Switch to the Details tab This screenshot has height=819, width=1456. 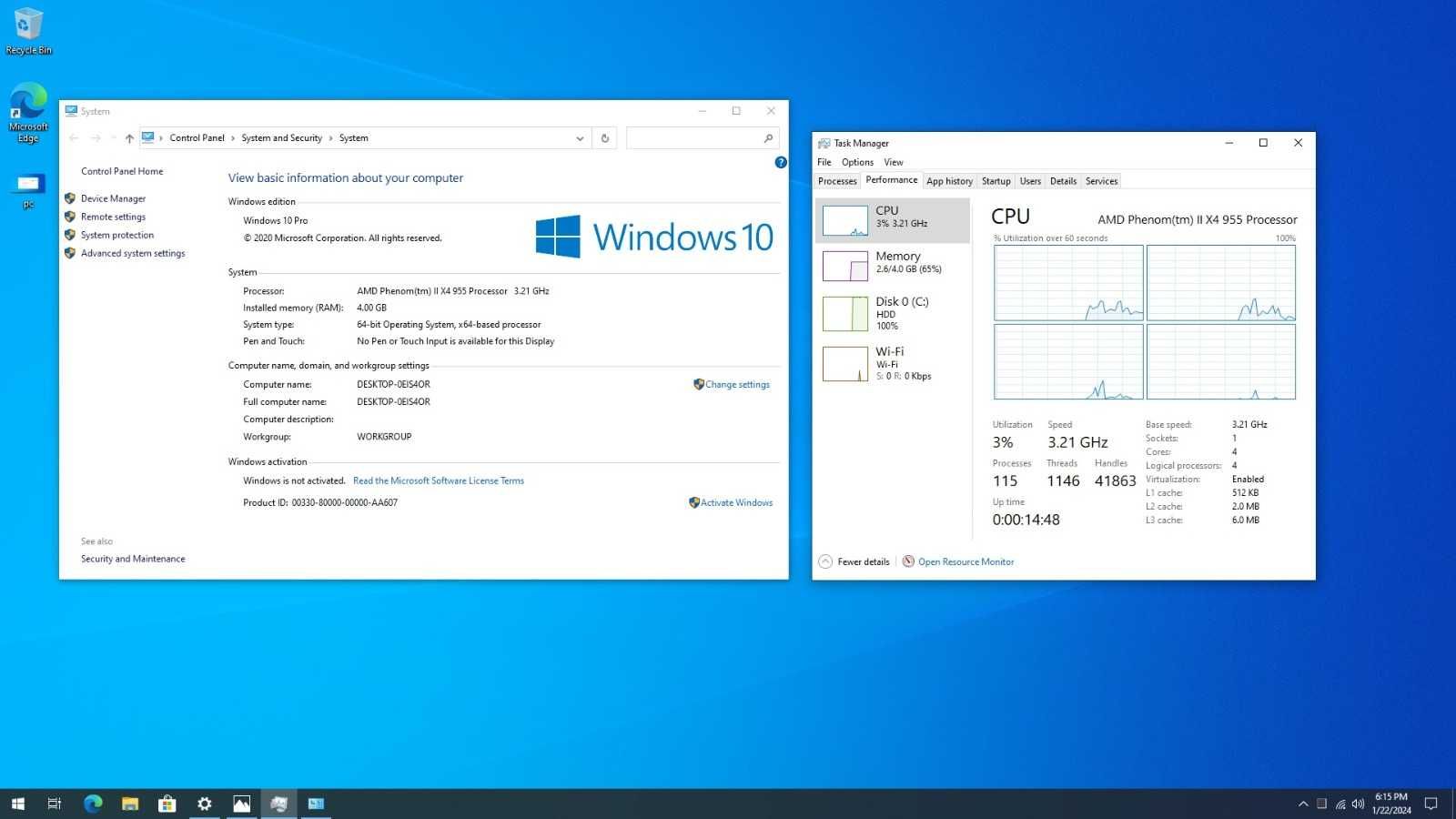[x=1063, y=181]
